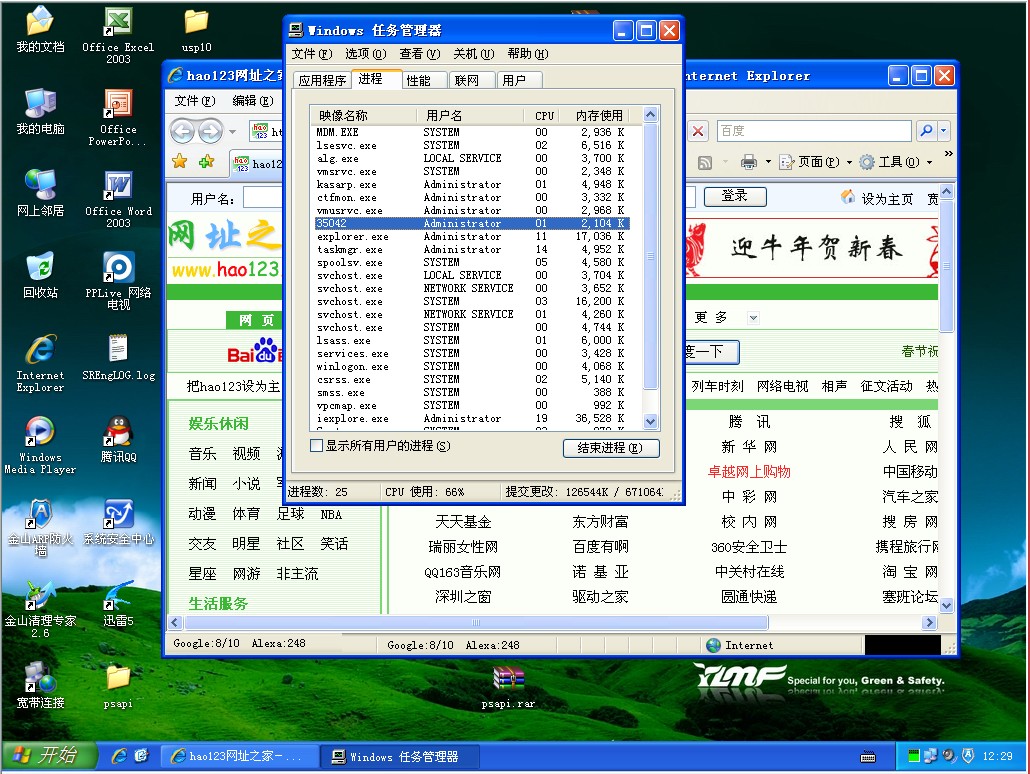Click the IE back navigation button

pos(182,131)
